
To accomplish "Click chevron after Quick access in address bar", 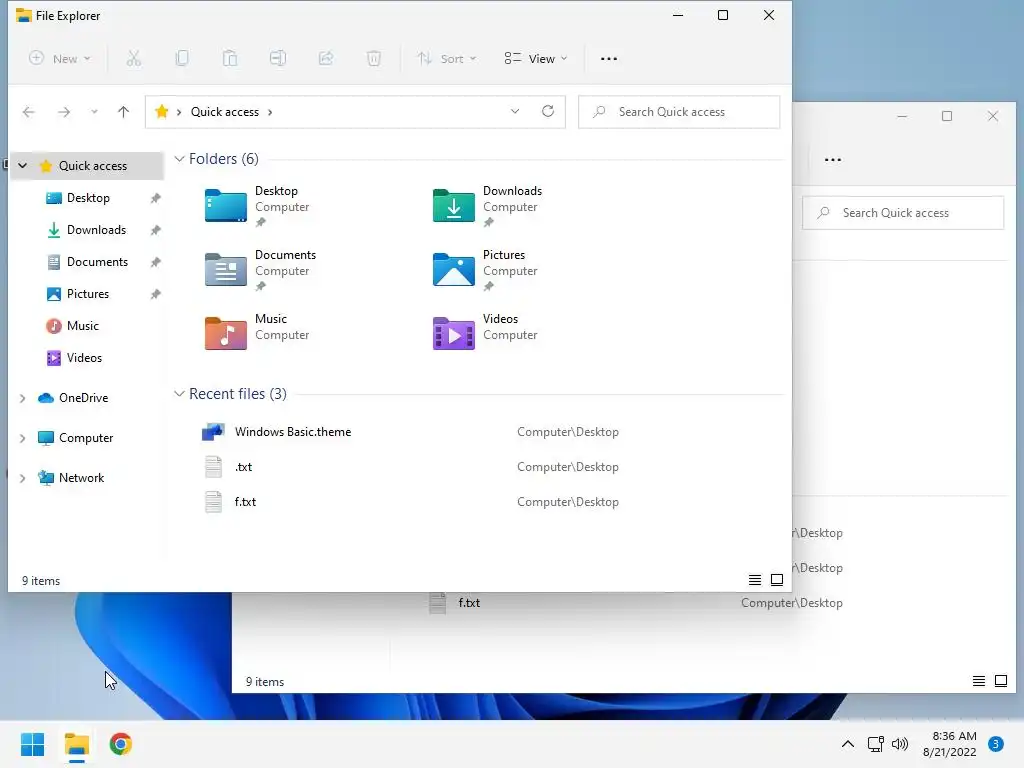I will tap(270, 112).
